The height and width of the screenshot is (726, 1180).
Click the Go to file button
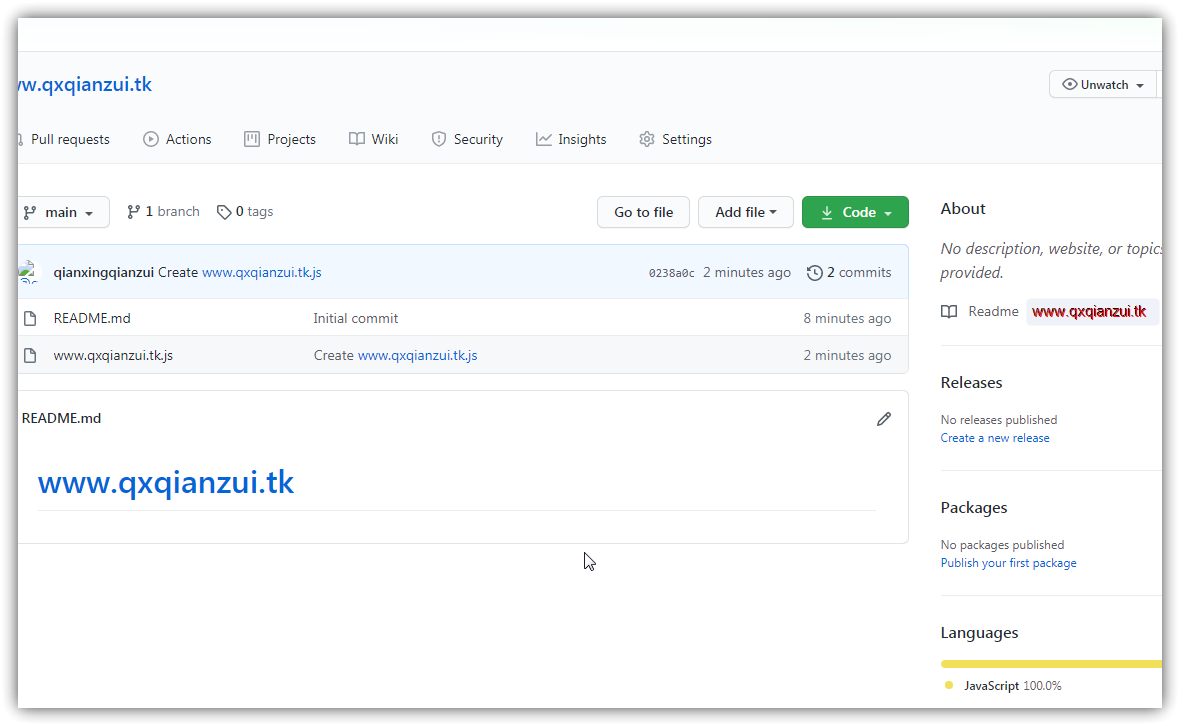pyautogui.click(x=643, y=212)
